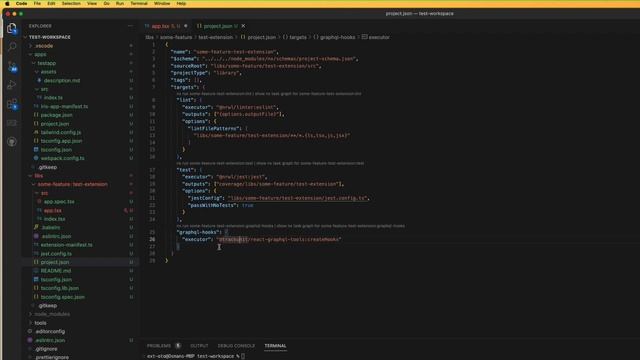Viewport: 640px width, 360px height.
Task: Close the project.json editor tab
Action: point(243,26)
